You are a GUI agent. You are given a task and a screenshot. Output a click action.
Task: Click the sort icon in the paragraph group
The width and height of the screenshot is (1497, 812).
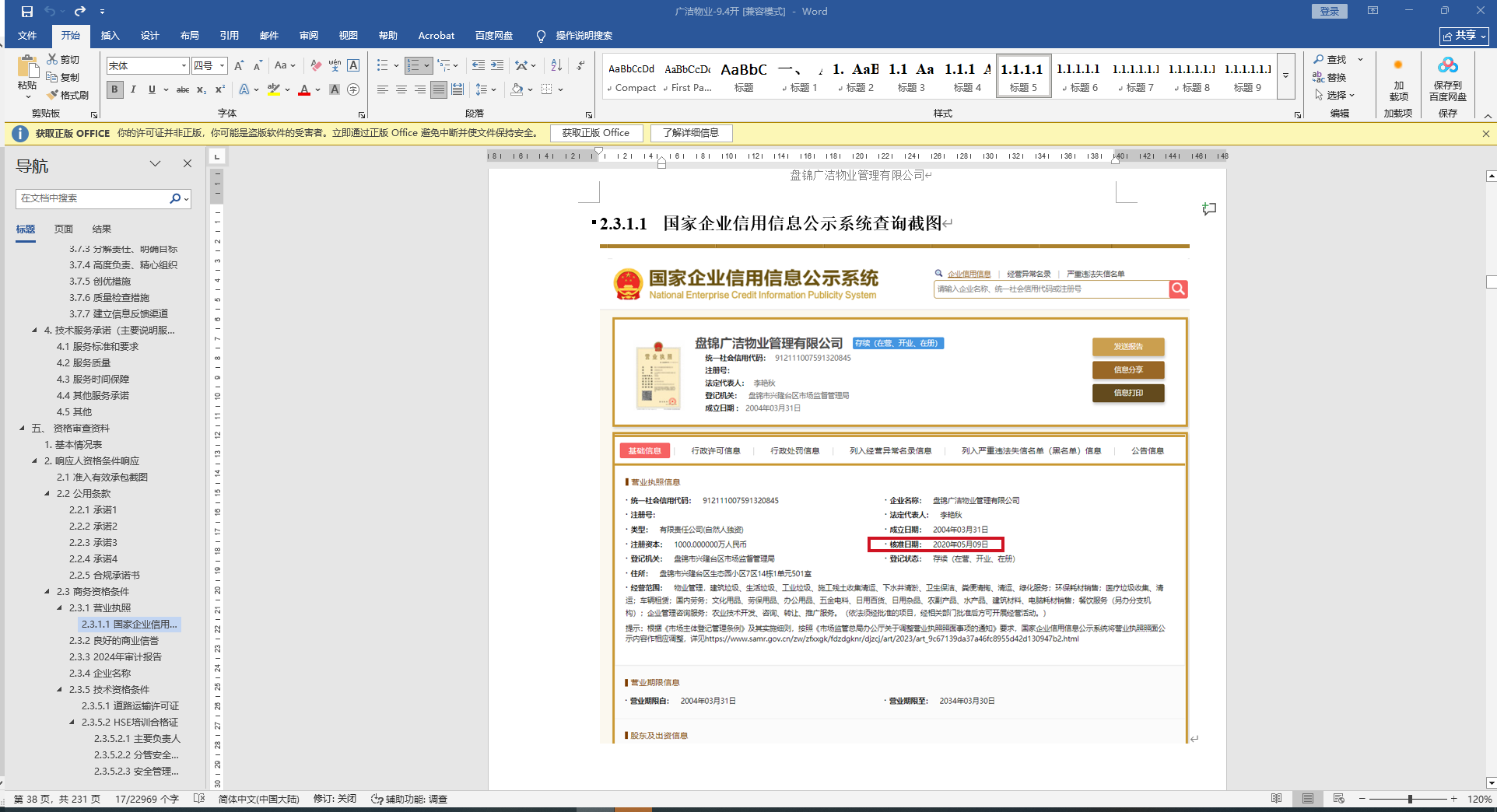tap(556, 65)
